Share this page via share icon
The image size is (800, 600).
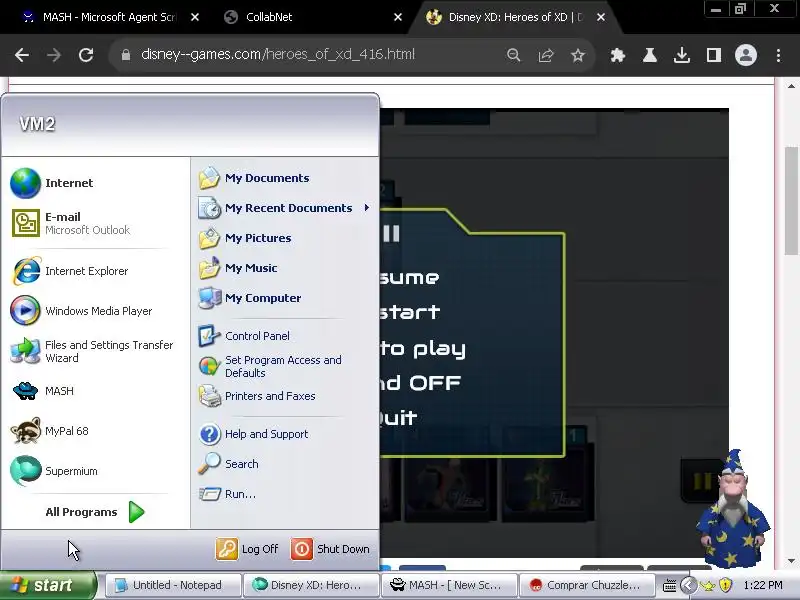545,55
